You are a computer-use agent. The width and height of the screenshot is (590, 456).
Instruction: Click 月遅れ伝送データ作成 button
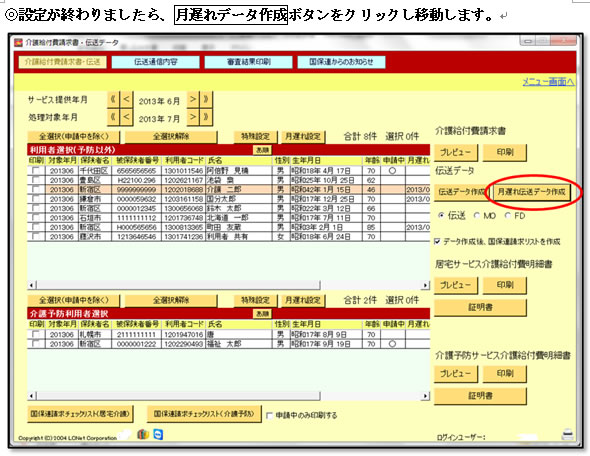click(x=531, y=192)
